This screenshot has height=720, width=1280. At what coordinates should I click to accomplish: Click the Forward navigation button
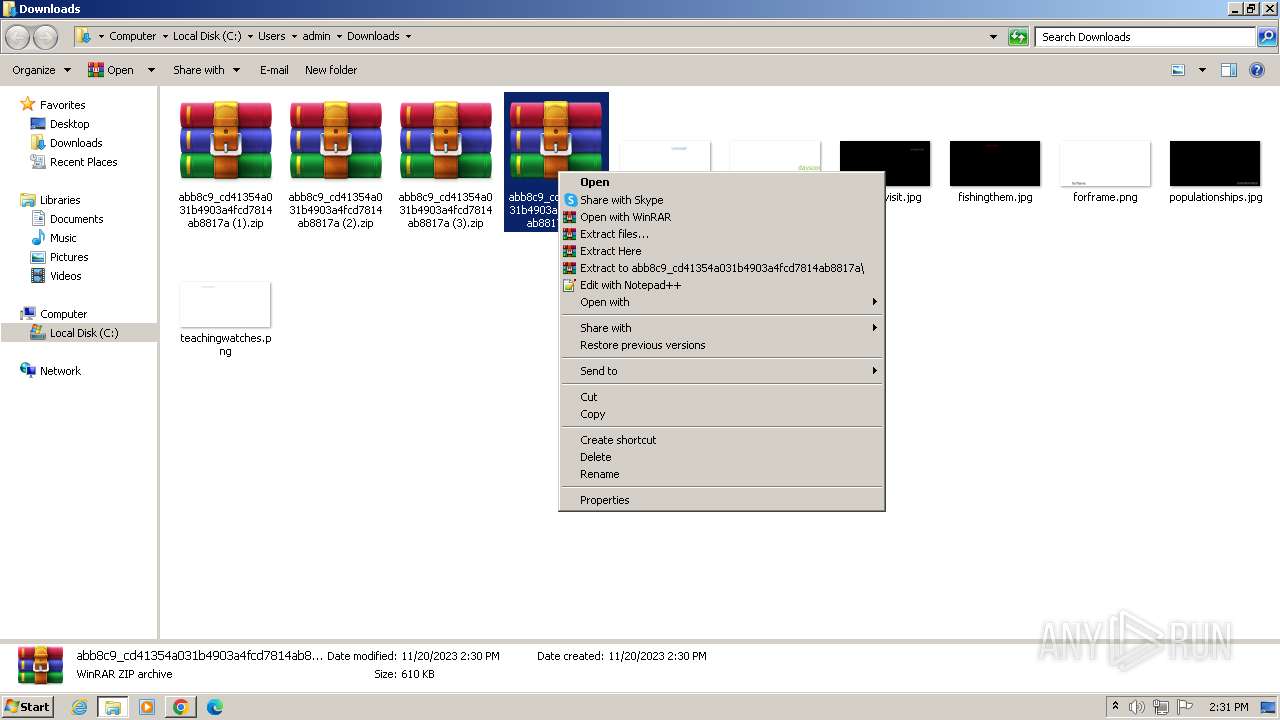tap(46, 37)
